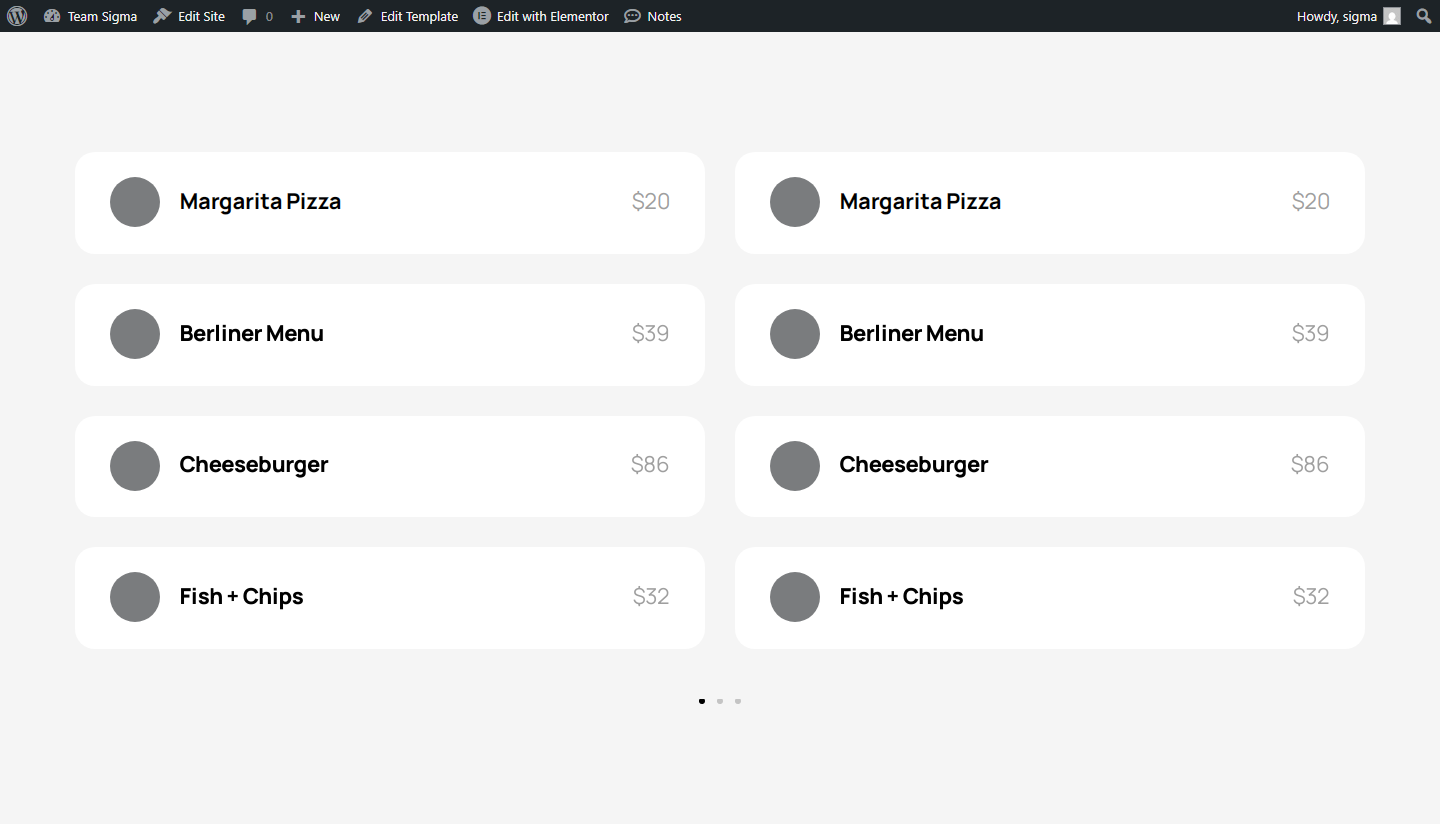This screenshot has height=825, width=1440.
Task: Select Edit Template in admin bar
Action: [x=407, y=16]
